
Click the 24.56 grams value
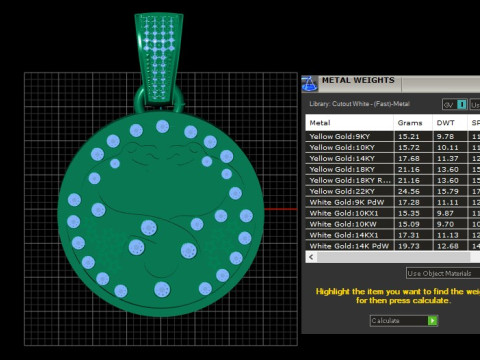(409, 192)
